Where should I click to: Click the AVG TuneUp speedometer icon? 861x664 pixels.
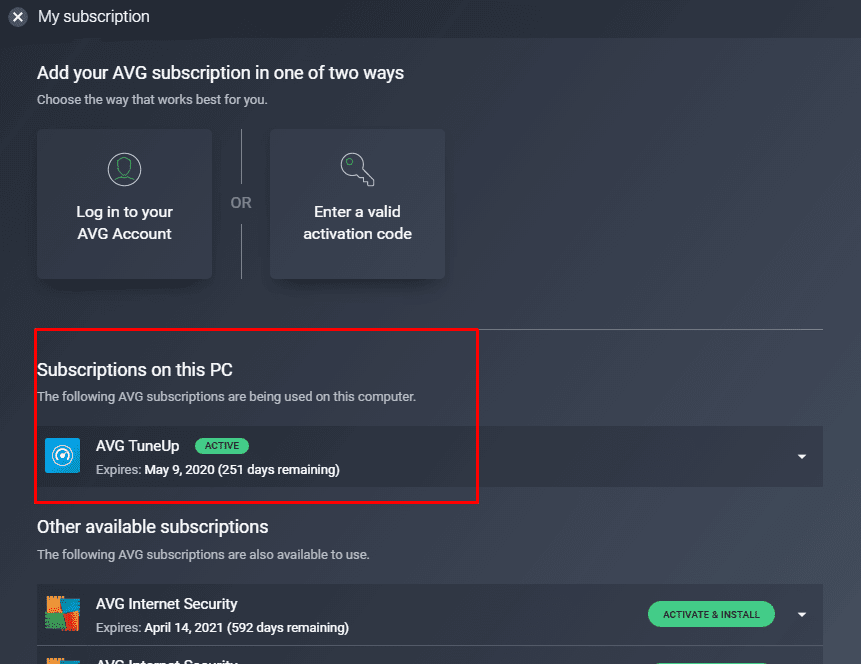tap(63, 455)
